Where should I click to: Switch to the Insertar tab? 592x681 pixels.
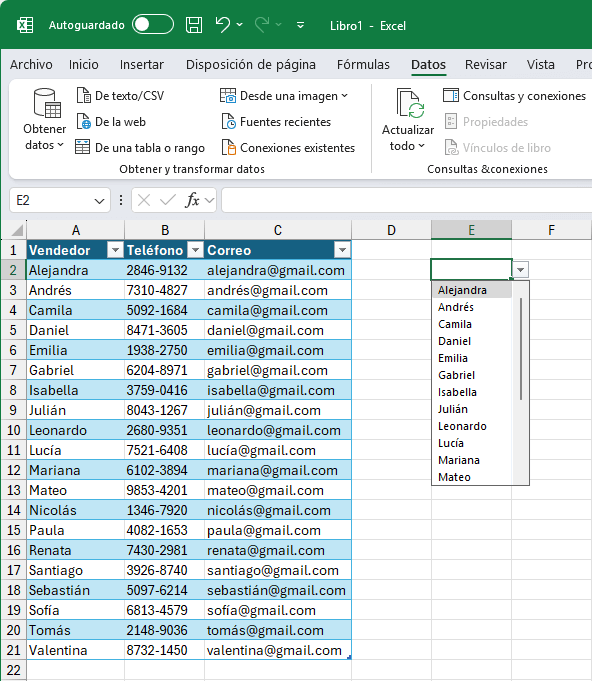click(x=142, y=65)
